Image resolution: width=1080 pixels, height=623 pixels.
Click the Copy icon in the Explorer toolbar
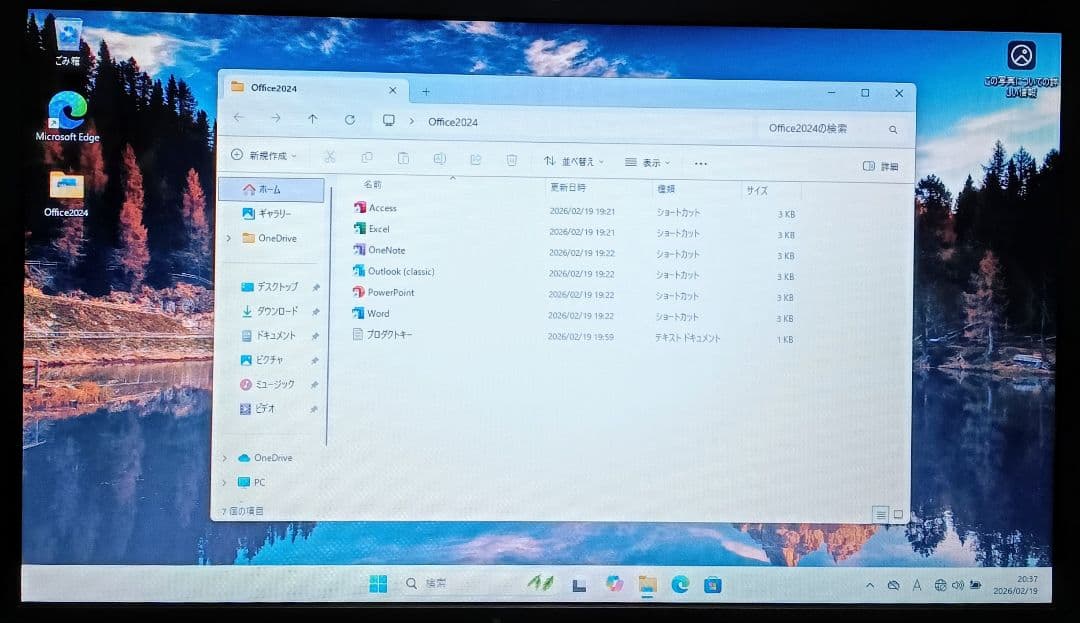[x=367, y=159]
